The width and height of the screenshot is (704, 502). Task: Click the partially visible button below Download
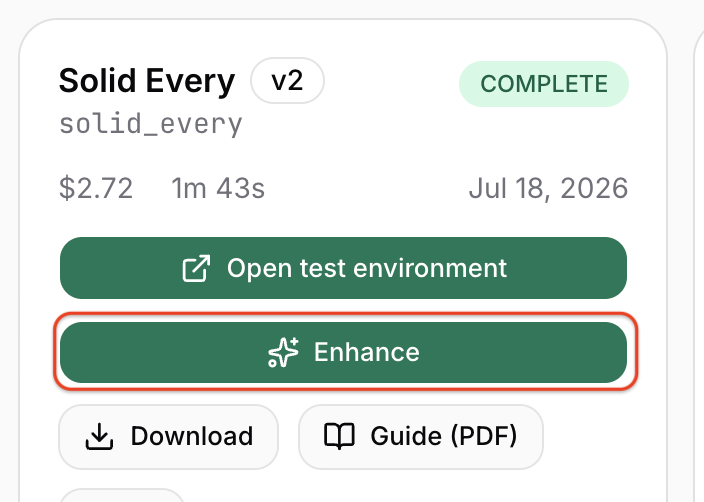[x=122, y=495]
